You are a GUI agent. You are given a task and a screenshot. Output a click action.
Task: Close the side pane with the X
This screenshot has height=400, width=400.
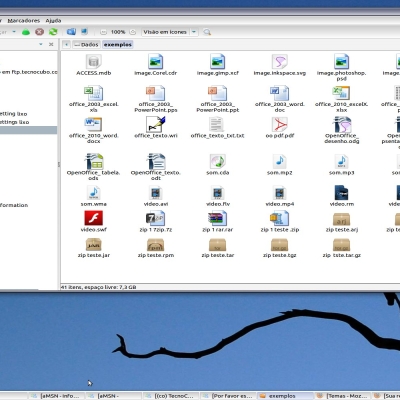51,44
